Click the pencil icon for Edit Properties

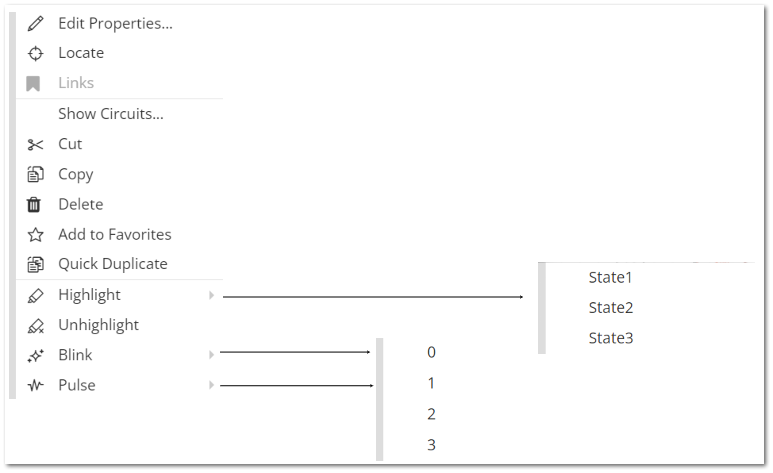click(35, 23)
